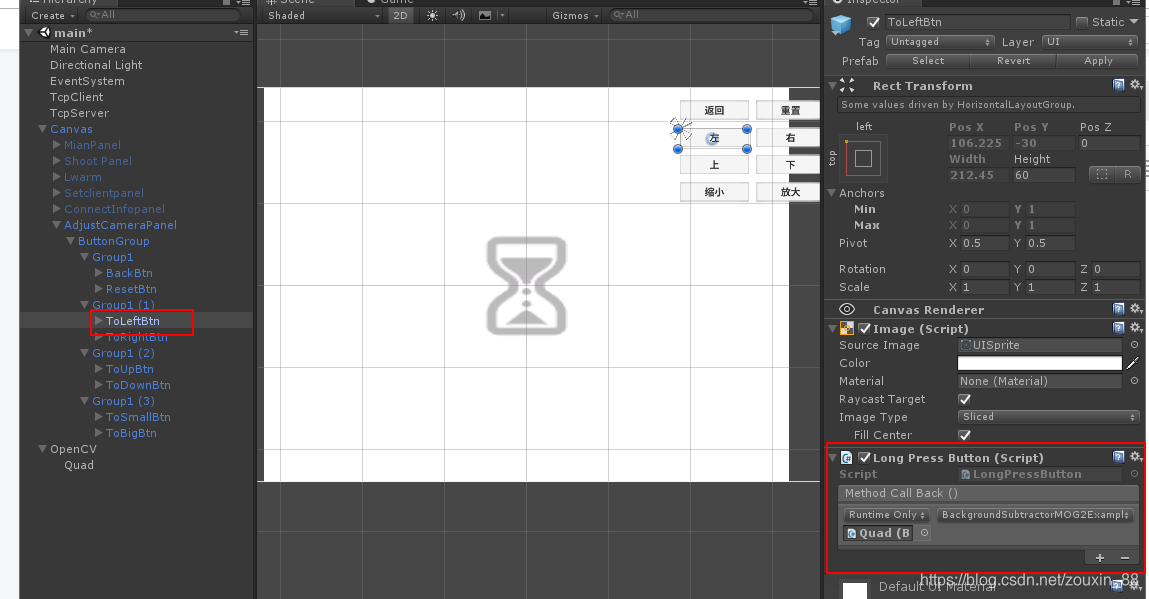Click Hierarchy search field
Viewport: 1149px width, 599px height.
coord(163,15)
